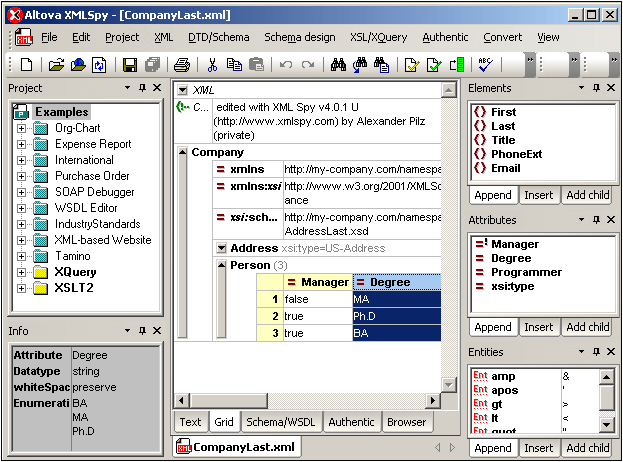Collapse the Company element
This screenshot has height=462, width=623.
tap(182, 152)
